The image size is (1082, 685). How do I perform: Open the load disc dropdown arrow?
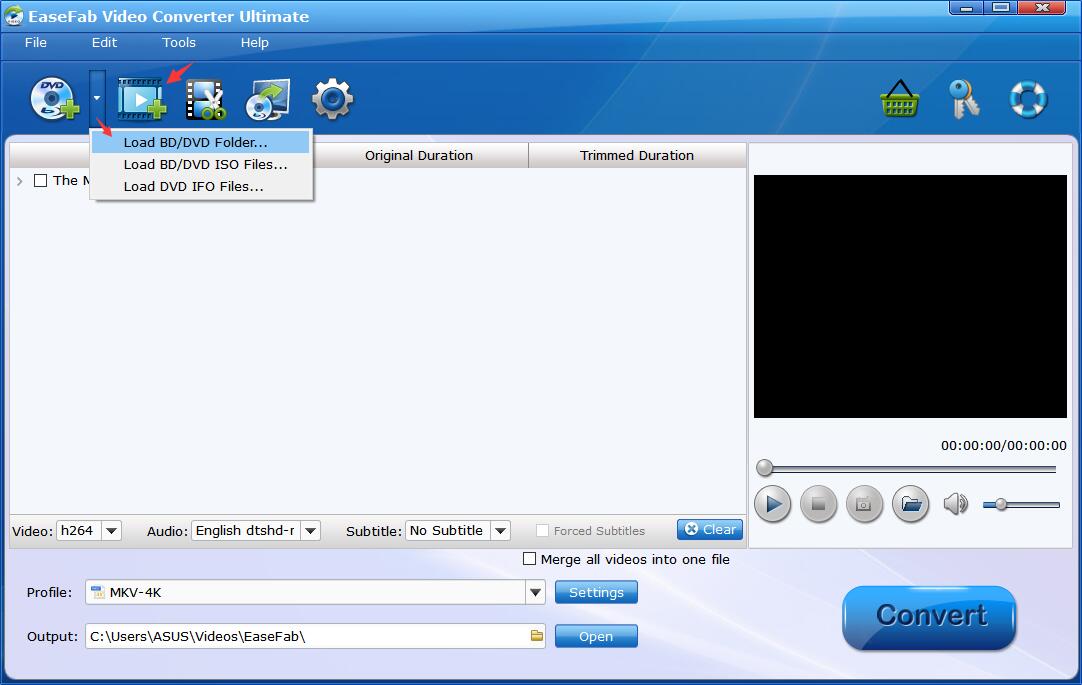[x=97, y=99]
